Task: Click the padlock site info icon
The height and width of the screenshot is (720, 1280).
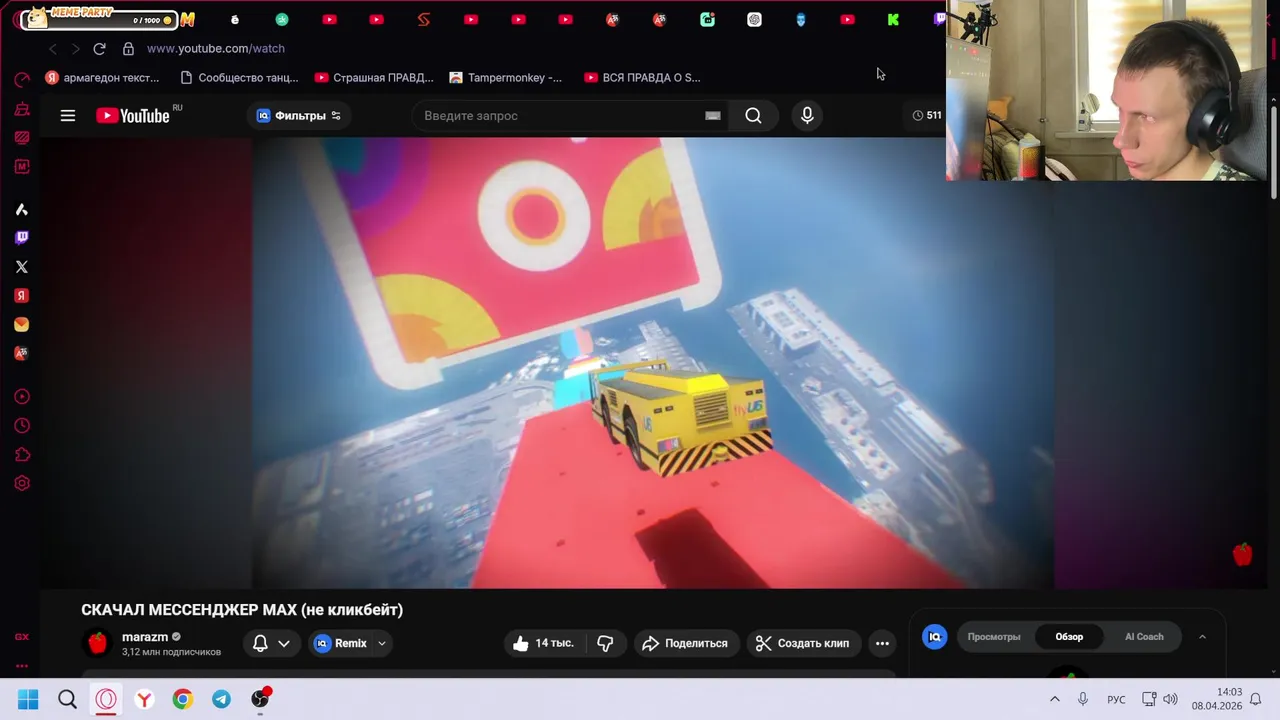Action: [x=128, y=48]
